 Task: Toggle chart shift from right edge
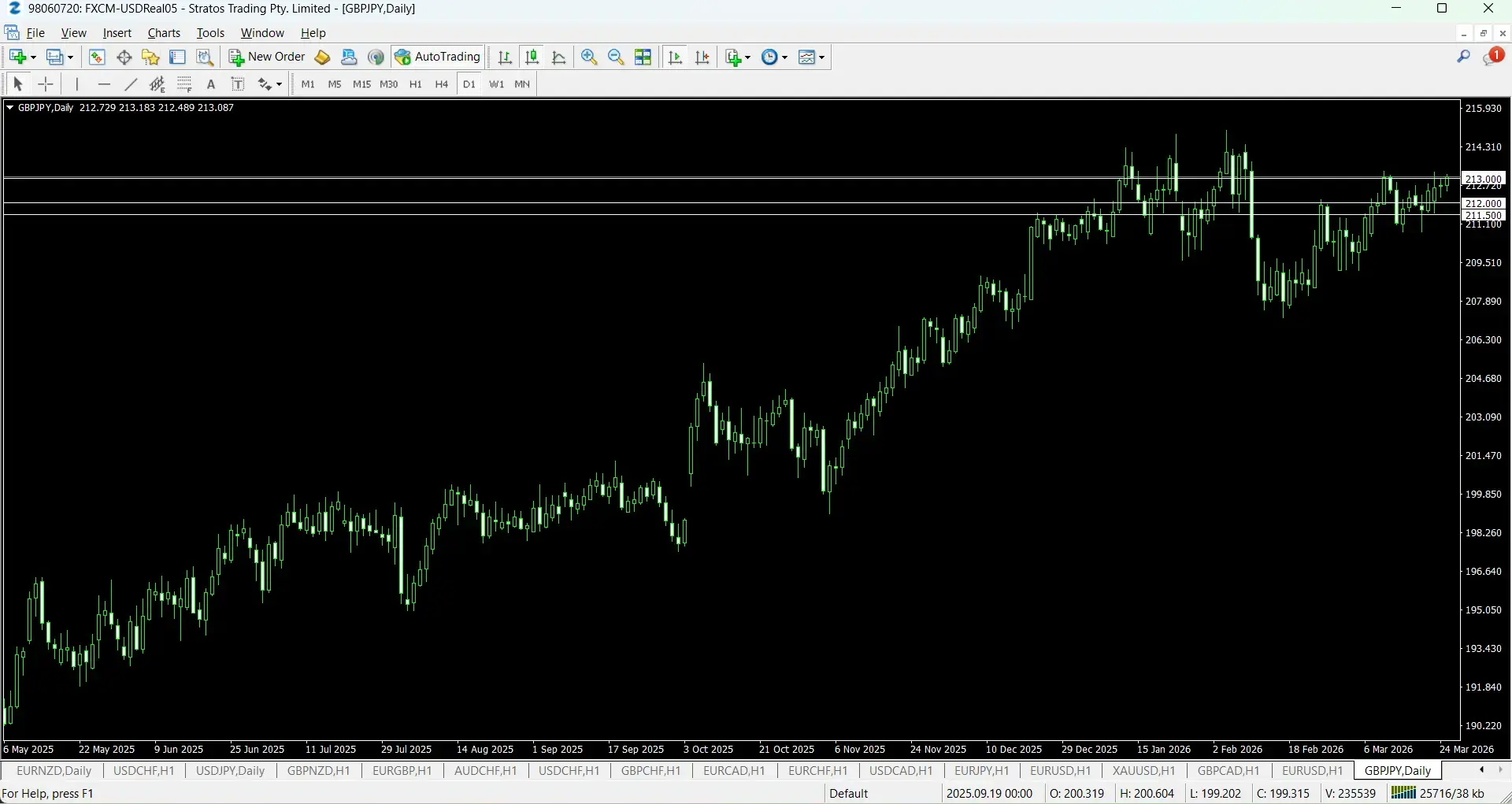coord(702,57)
